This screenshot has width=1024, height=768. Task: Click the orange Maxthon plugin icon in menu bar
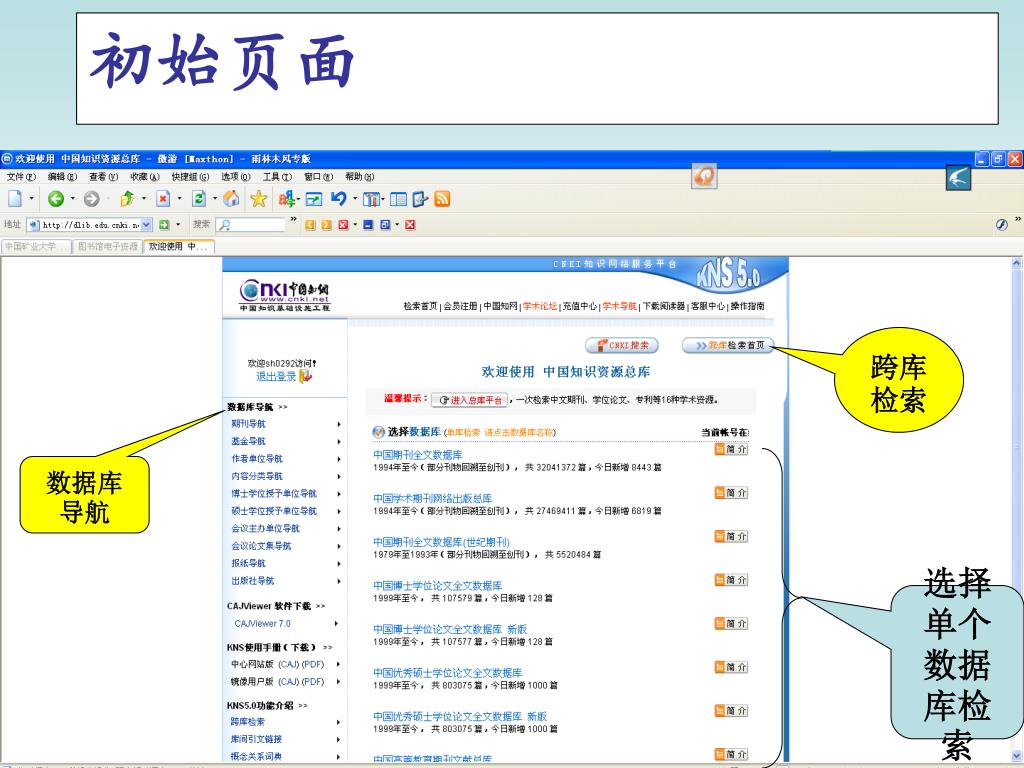pyautogui.click(x=704, y=176)
